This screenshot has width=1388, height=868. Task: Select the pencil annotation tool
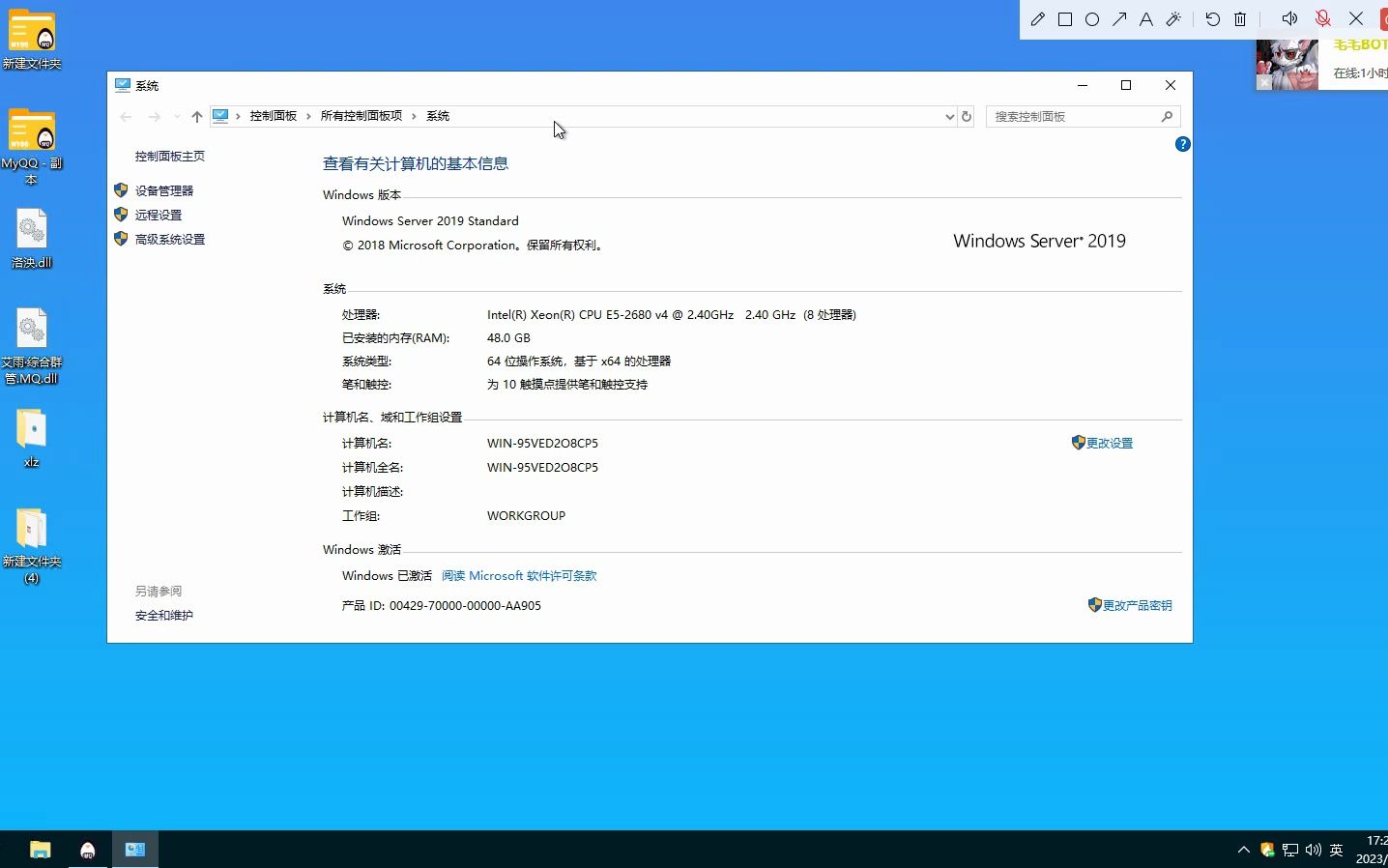click(x=1038, y=18)
